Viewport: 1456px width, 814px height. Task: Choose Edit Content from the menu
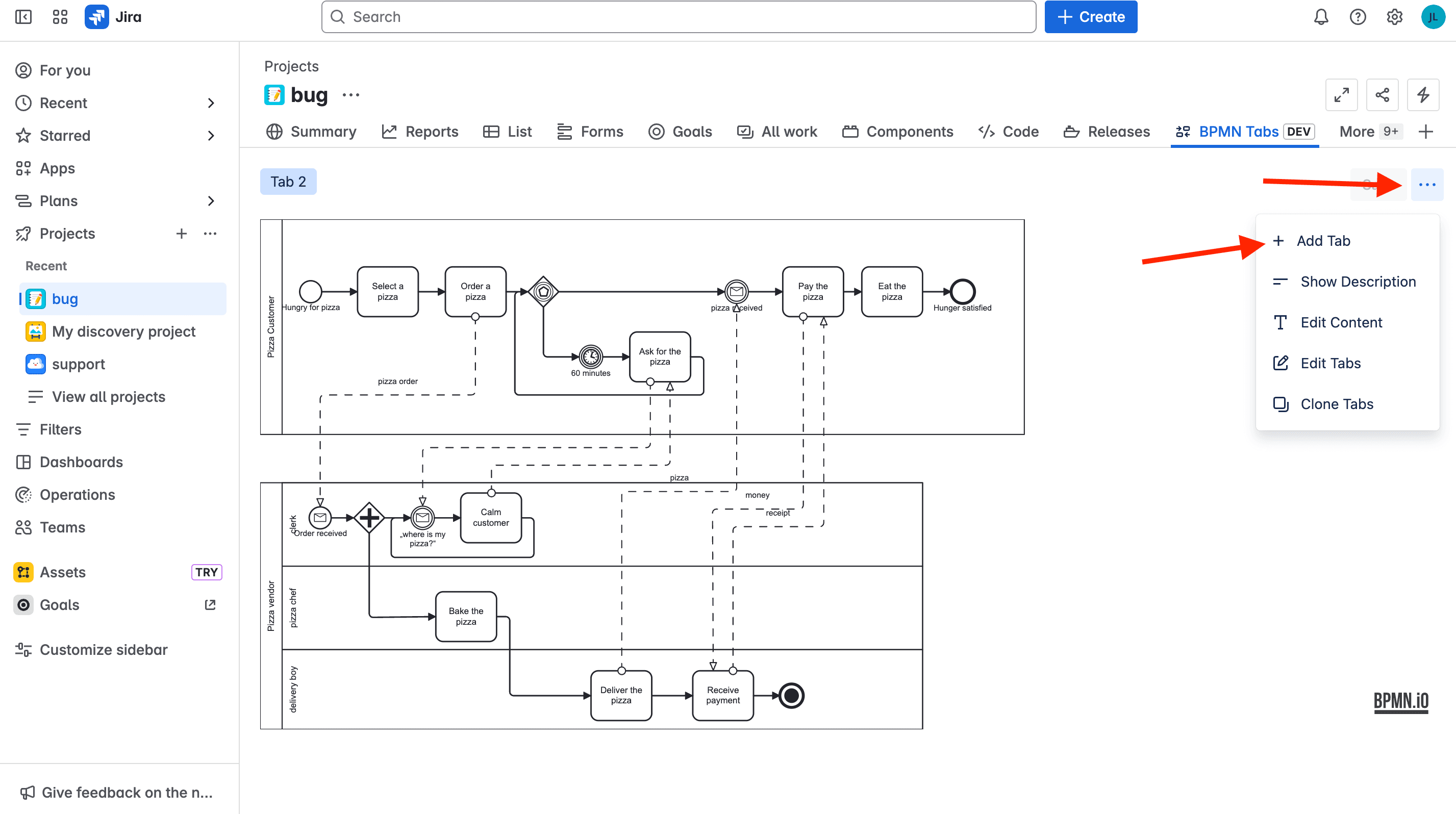coord(1347,322)
